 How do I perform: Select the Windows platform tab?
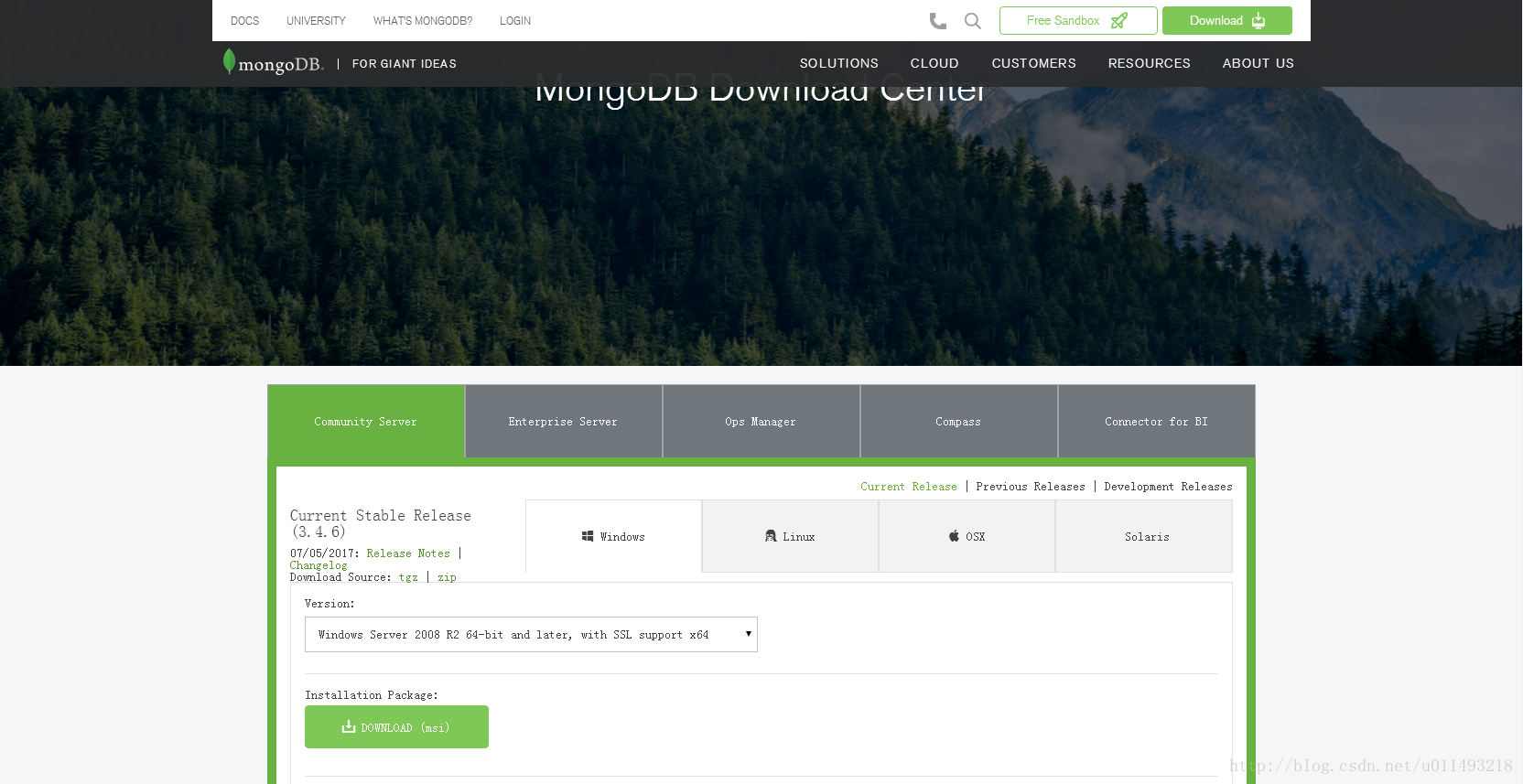pyautogui.click(x=613, y=536)
